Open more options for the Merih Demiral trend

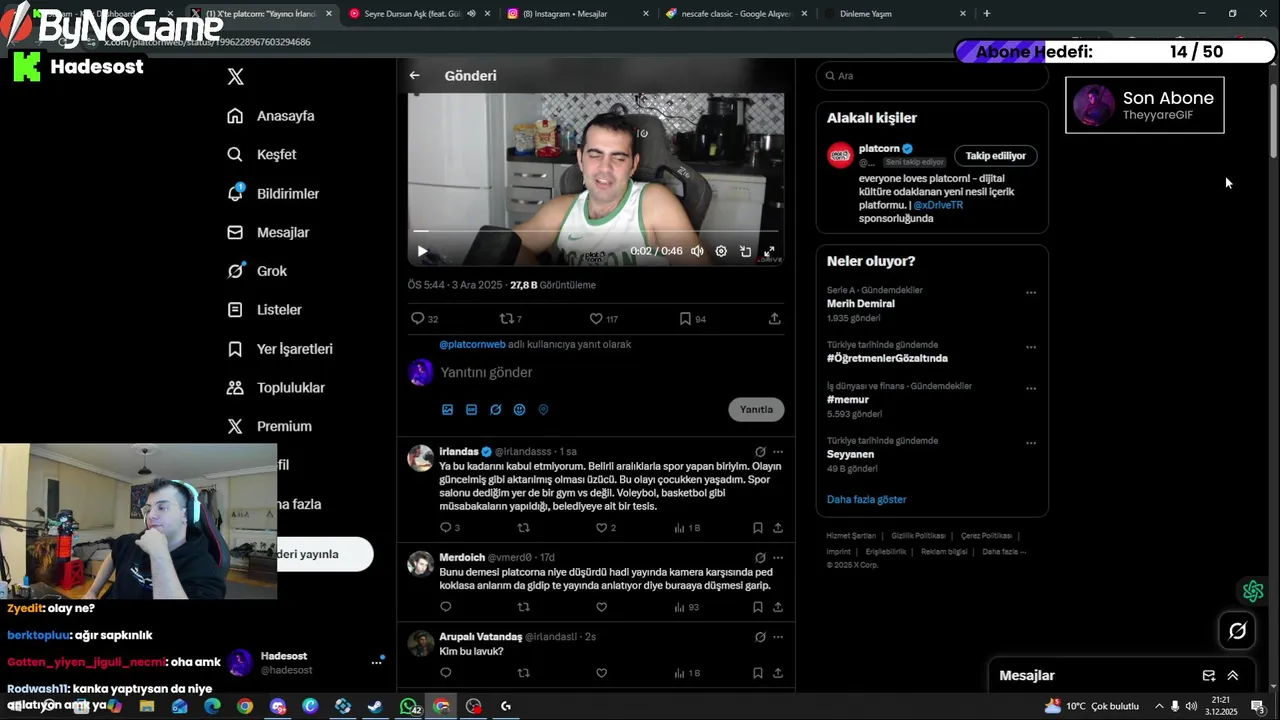[x=1031, y=293]
